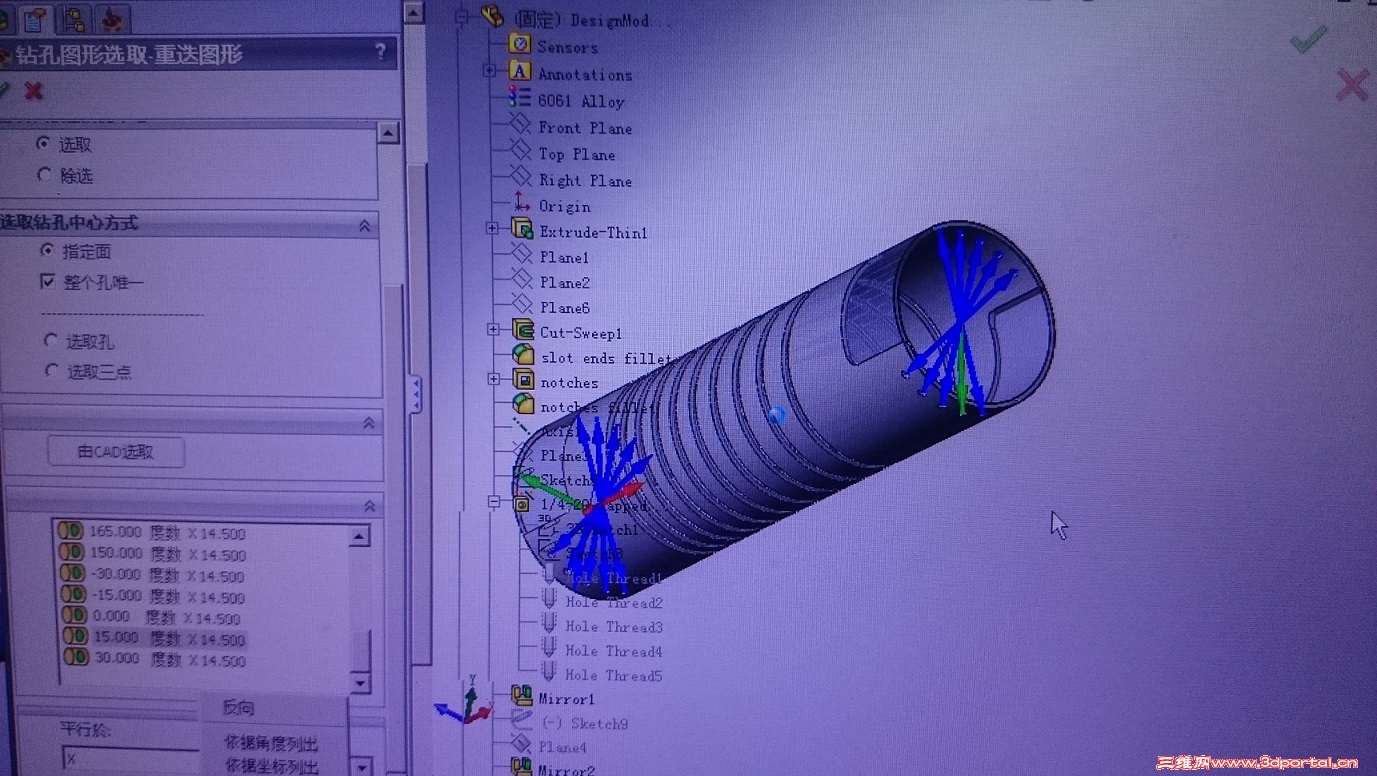
Task: Select Hole Thread4 in the tree
Action: (x=613, y=651)
